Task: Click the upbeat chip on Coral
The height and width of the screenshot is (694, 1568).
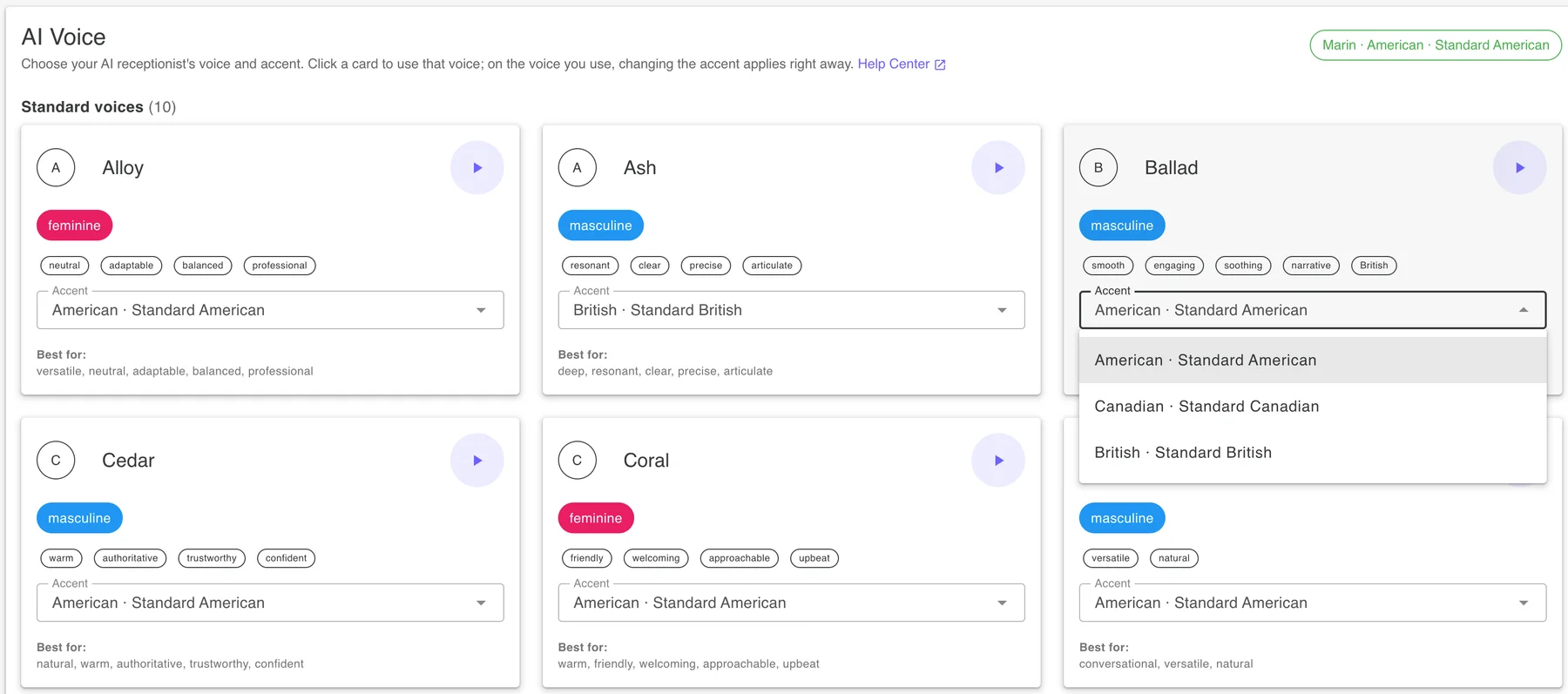Action: pyautogui.click(x=814, y=558)
